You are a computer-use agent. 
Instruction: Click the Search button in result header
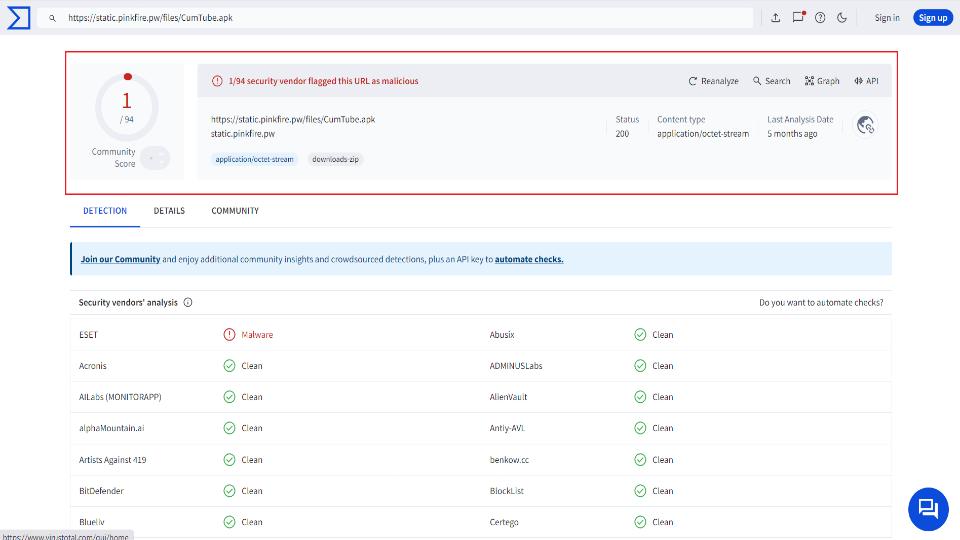click(771, 81)
